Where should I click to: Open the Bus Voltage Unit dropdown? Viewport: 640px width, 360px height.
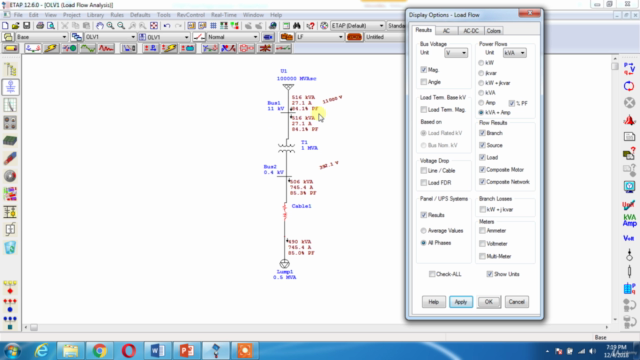456,53
